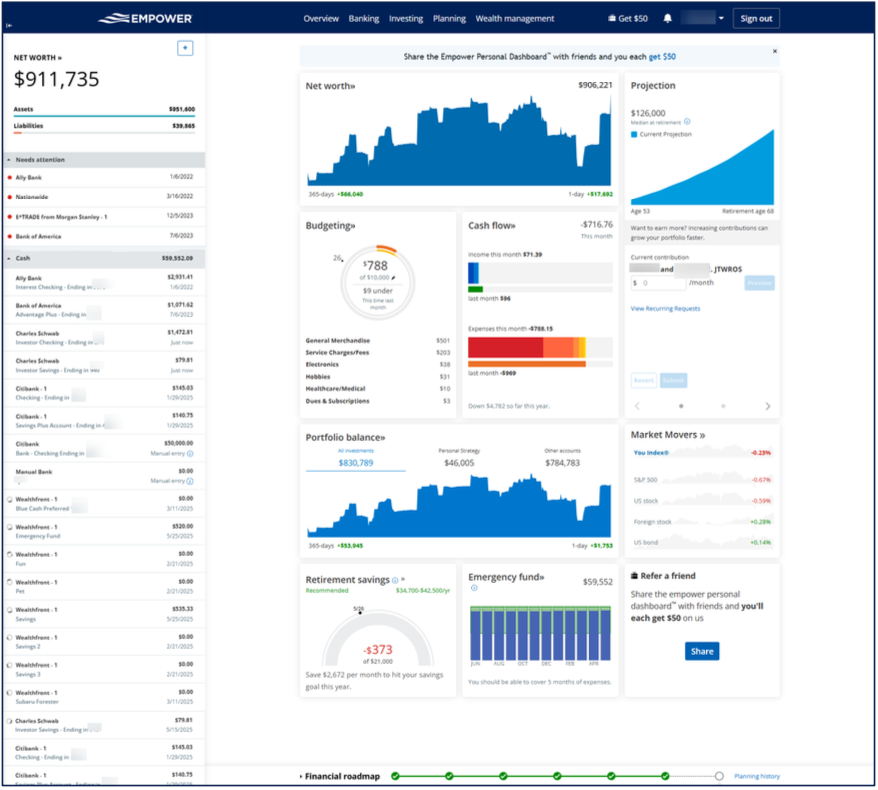Open Wealth management menu
This screenshot has height=790, width=878.
515,18
